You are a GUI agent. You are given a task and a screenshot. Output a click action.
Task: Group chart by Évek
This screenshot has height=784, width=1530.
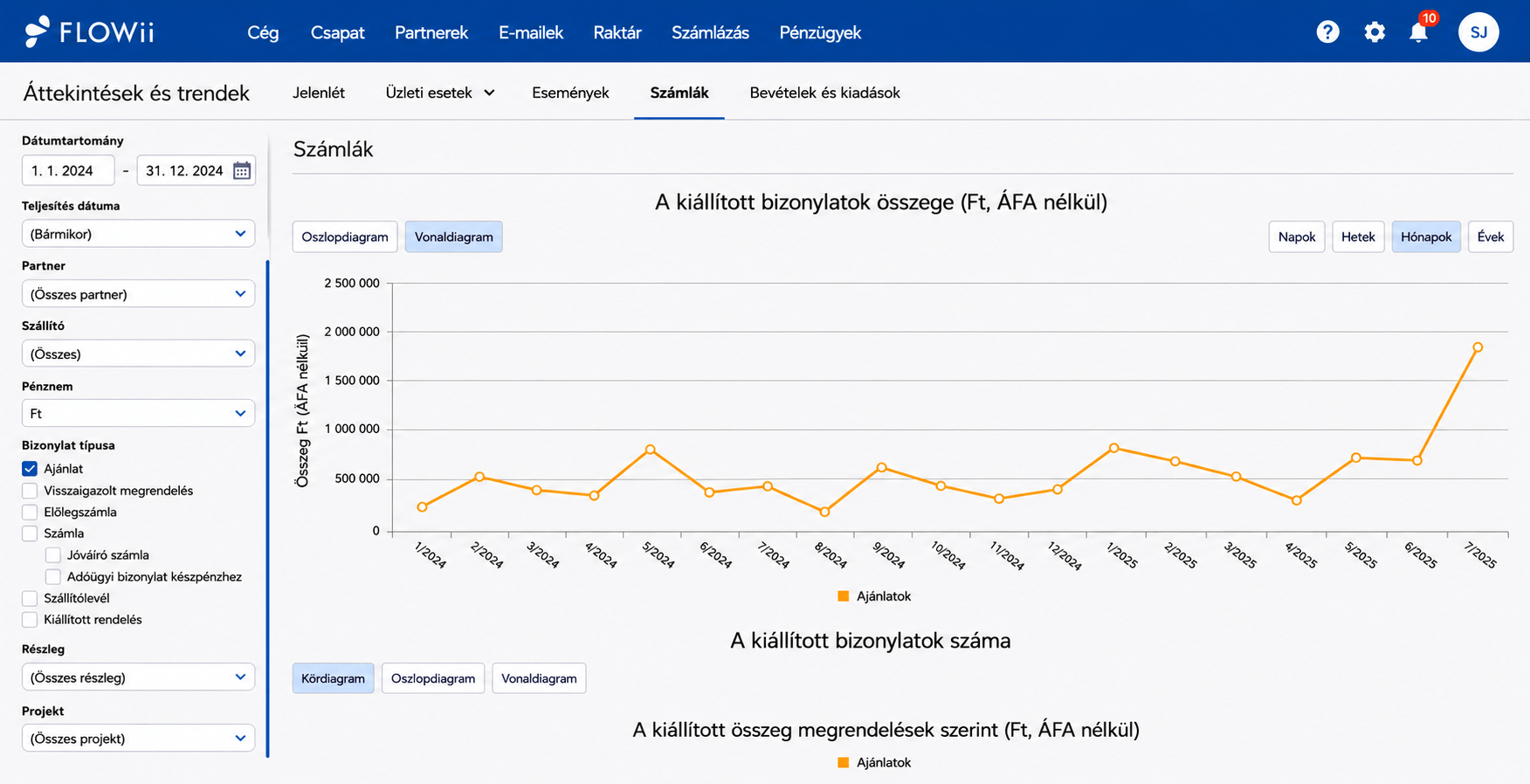(1491, 237)
